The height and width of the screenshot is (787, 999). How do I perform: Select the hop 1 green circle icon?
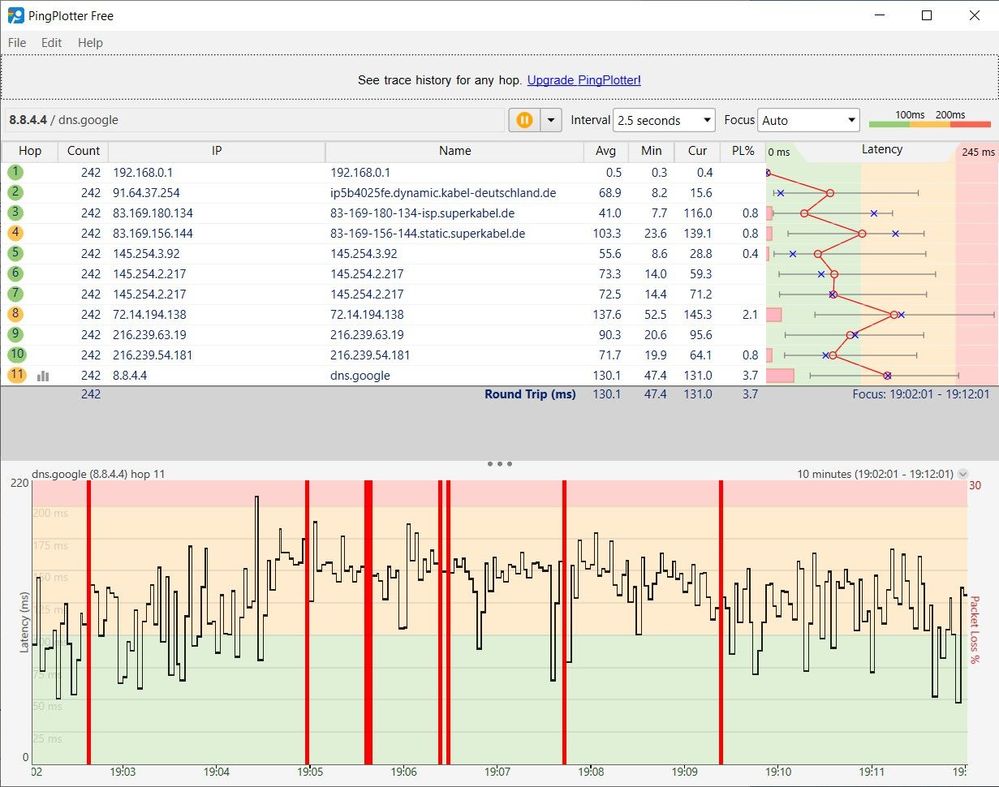click(15, 172)
